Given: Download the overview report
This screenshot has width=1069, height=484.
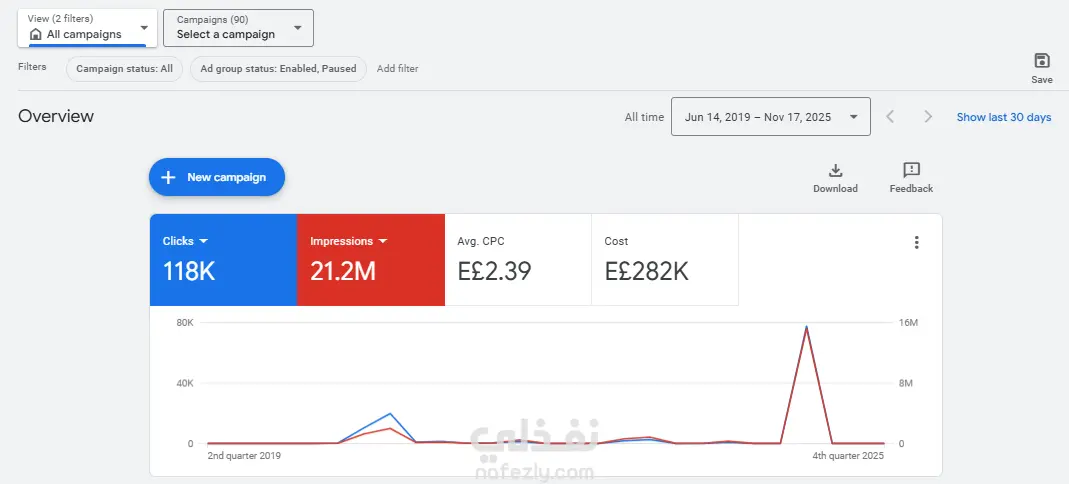Looking at the screenshot, I should [x=836, y=171].
